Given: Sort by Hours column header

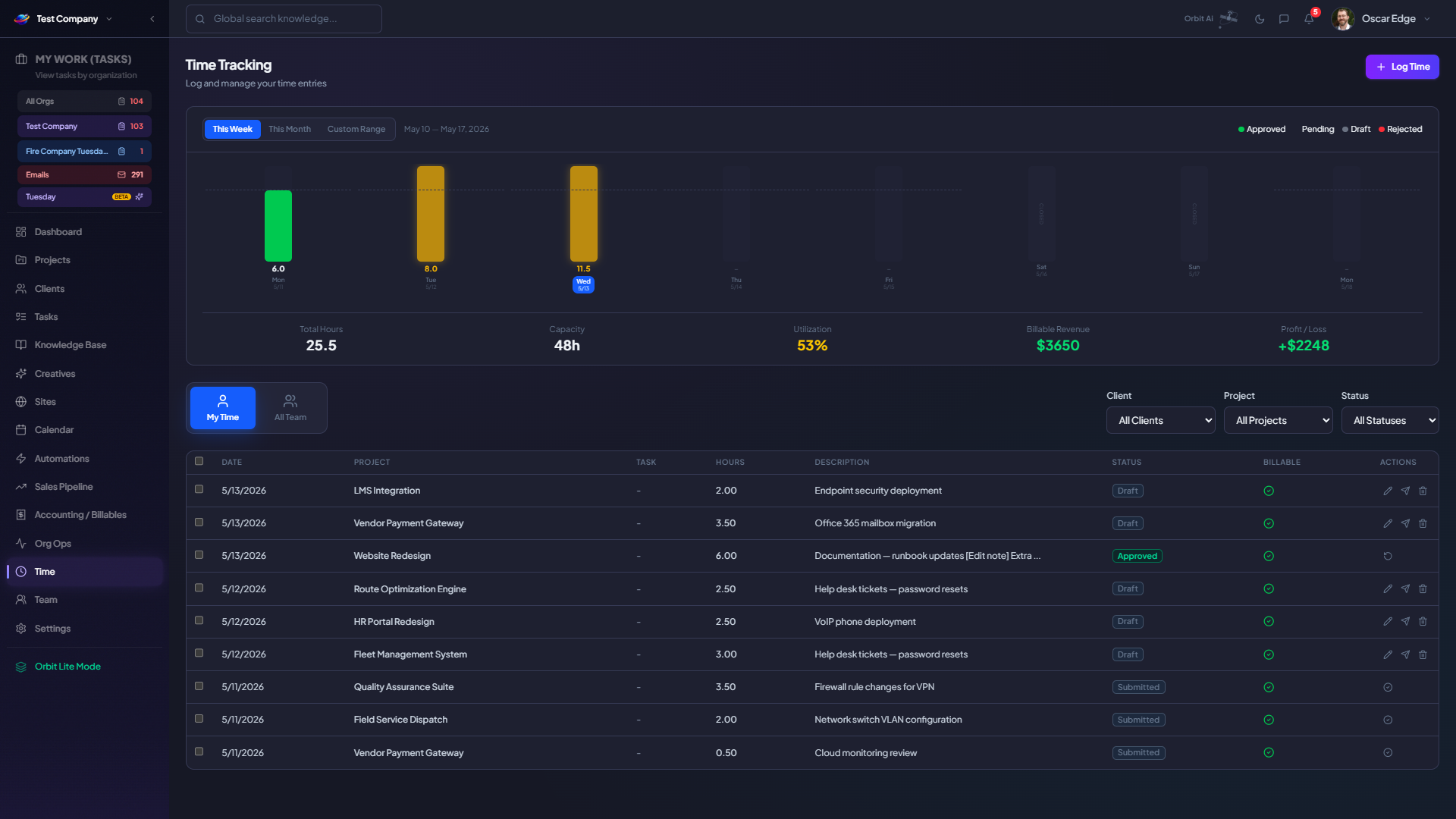Looking at the screenshot, I should [x=730, y=462].
